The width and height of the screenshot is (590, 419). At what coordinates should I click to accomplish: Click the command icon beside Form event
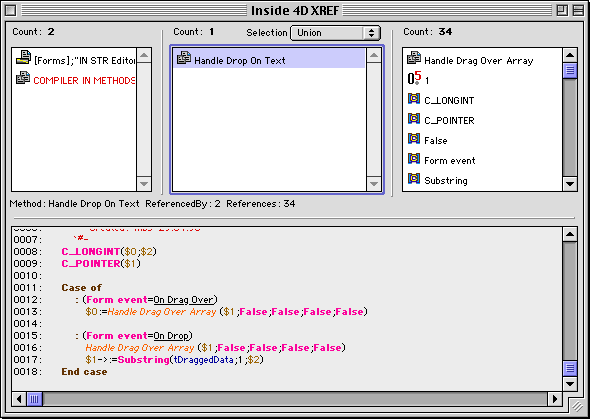[414, 158]
